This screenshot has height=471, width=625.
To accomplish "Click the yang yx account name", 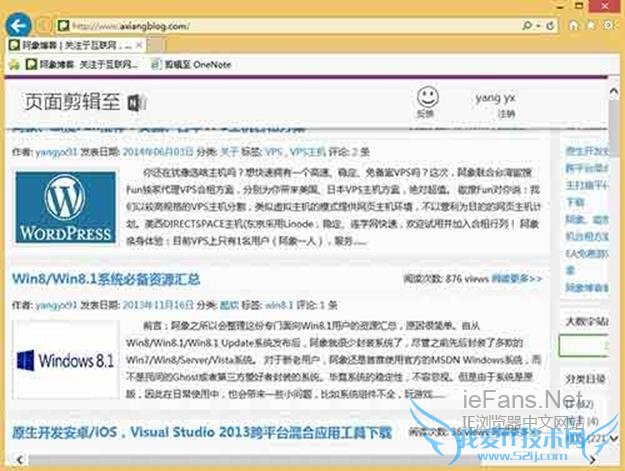I will 495,98.
